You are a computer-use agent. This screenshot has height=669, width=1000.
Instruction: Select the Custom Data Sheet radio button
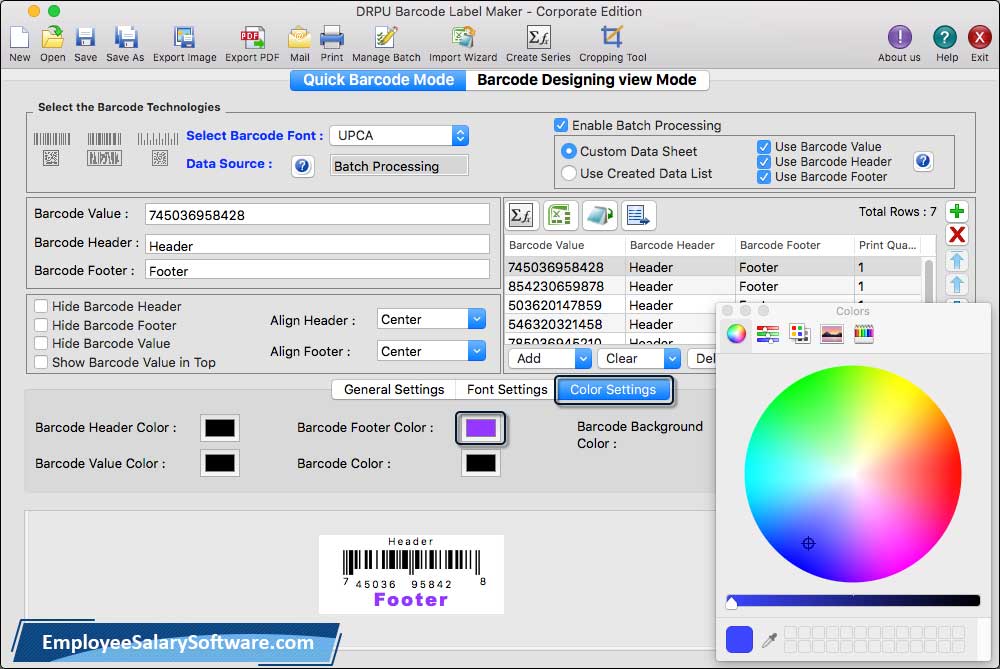568,151
